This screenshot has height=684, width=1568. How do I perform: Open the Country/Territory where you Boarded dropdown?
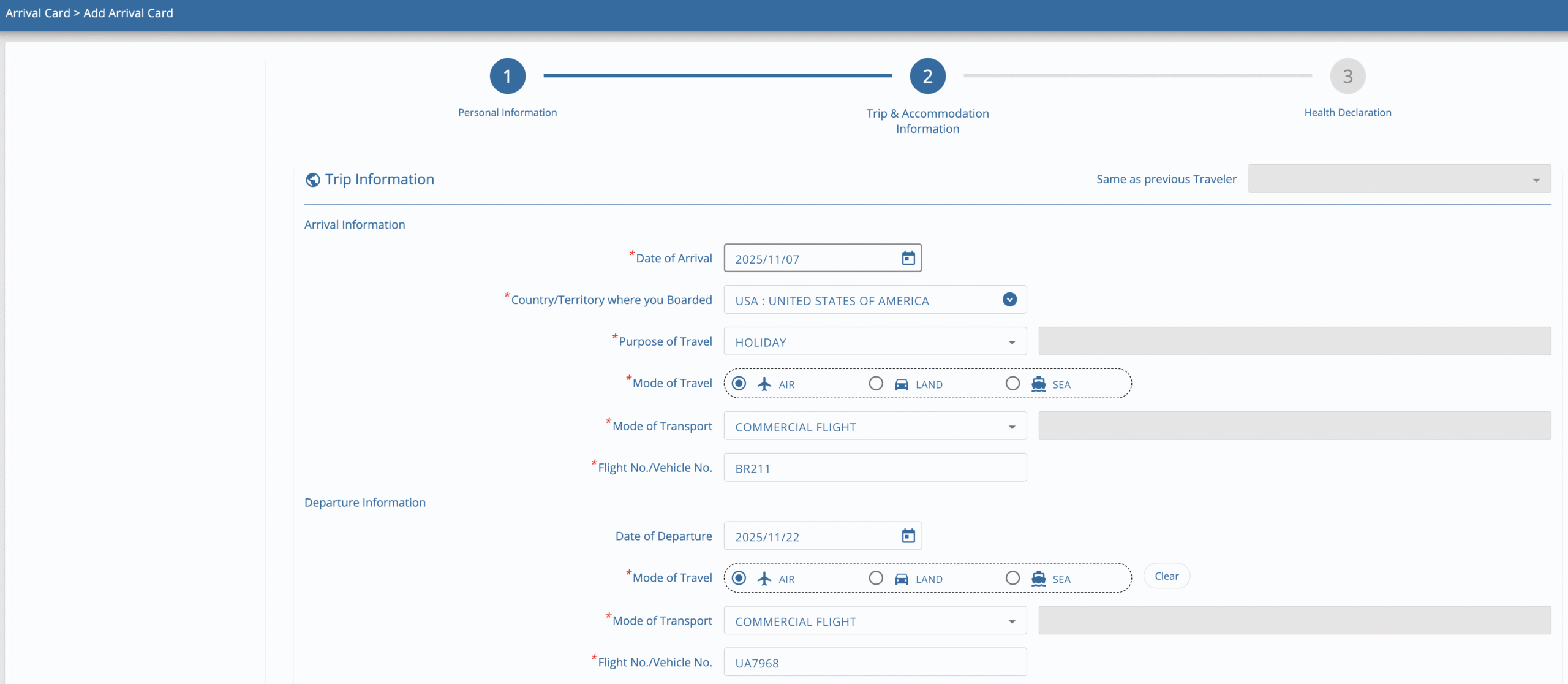1008,300
